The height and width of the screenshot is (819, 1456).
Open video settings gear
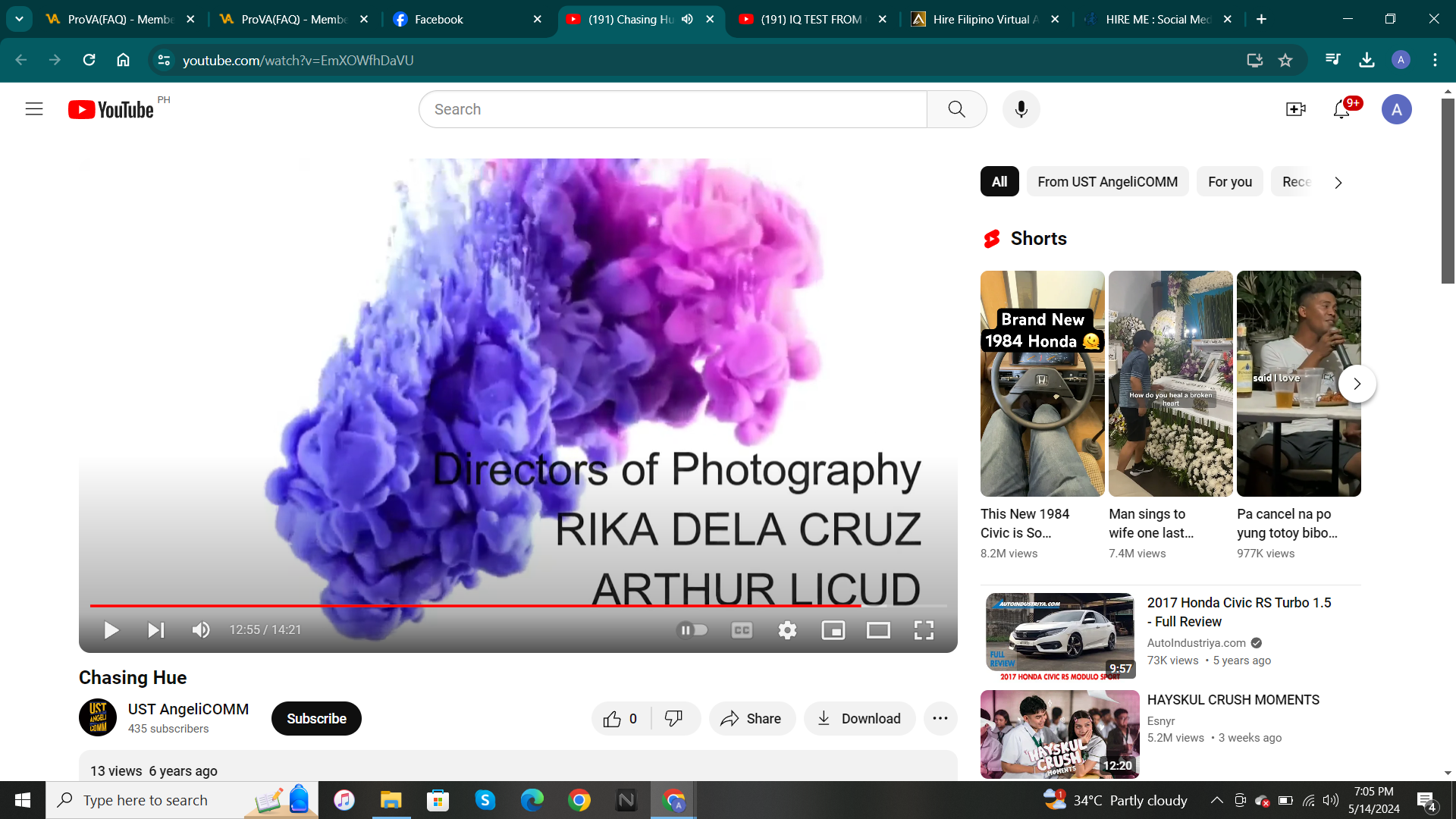click(787, 629)
